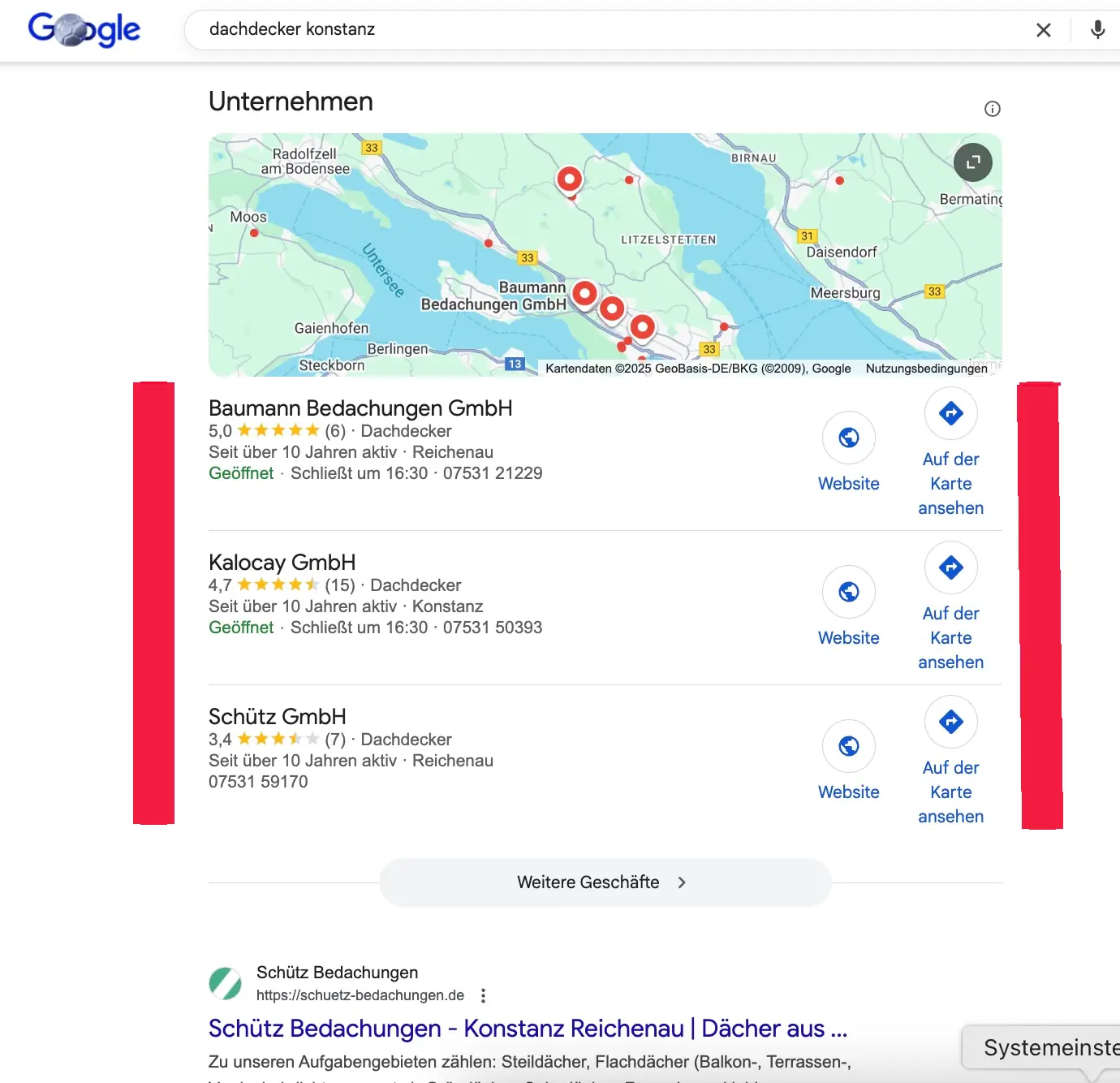Click Radolfzell am Bodensee map label
The height and width of the screenshot is (1083, 1120).
(305, 162)
